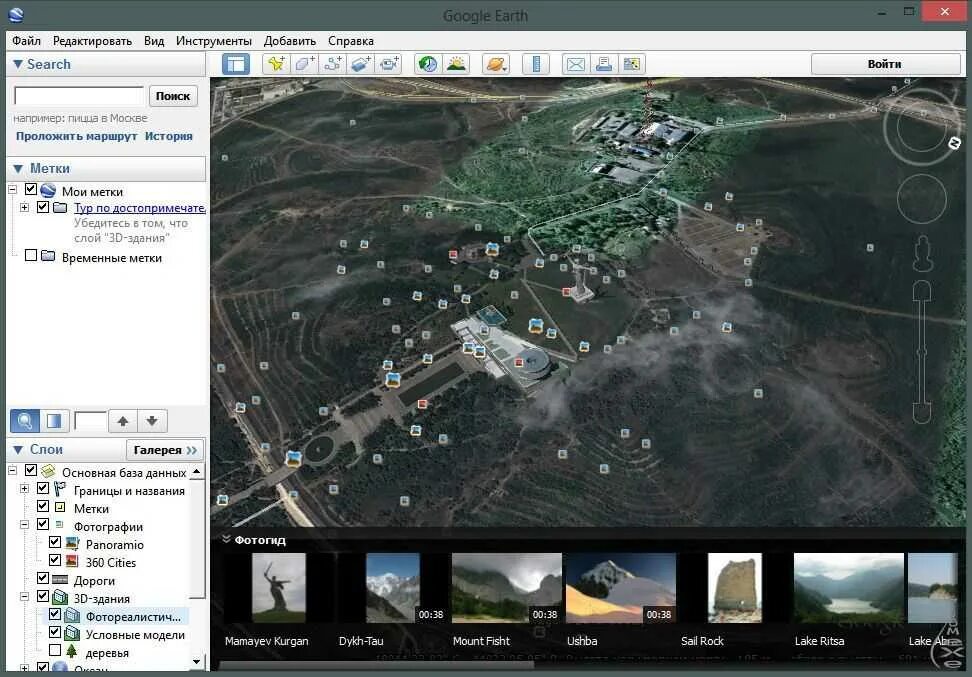Open the Справка menu
Image resolution: width=972 pixels, height=677 pixels.
click(351, 41)
